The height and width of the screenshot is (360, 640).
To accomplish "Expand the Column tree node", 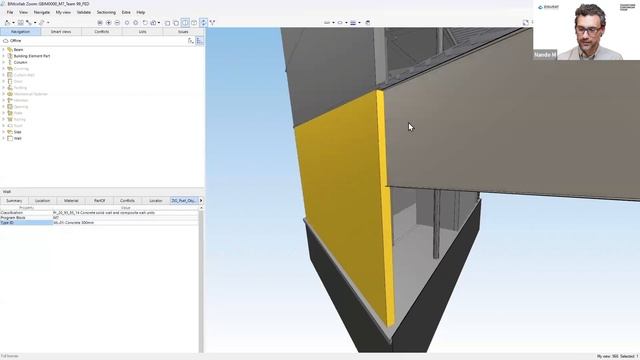I will [x=4, y=62].
